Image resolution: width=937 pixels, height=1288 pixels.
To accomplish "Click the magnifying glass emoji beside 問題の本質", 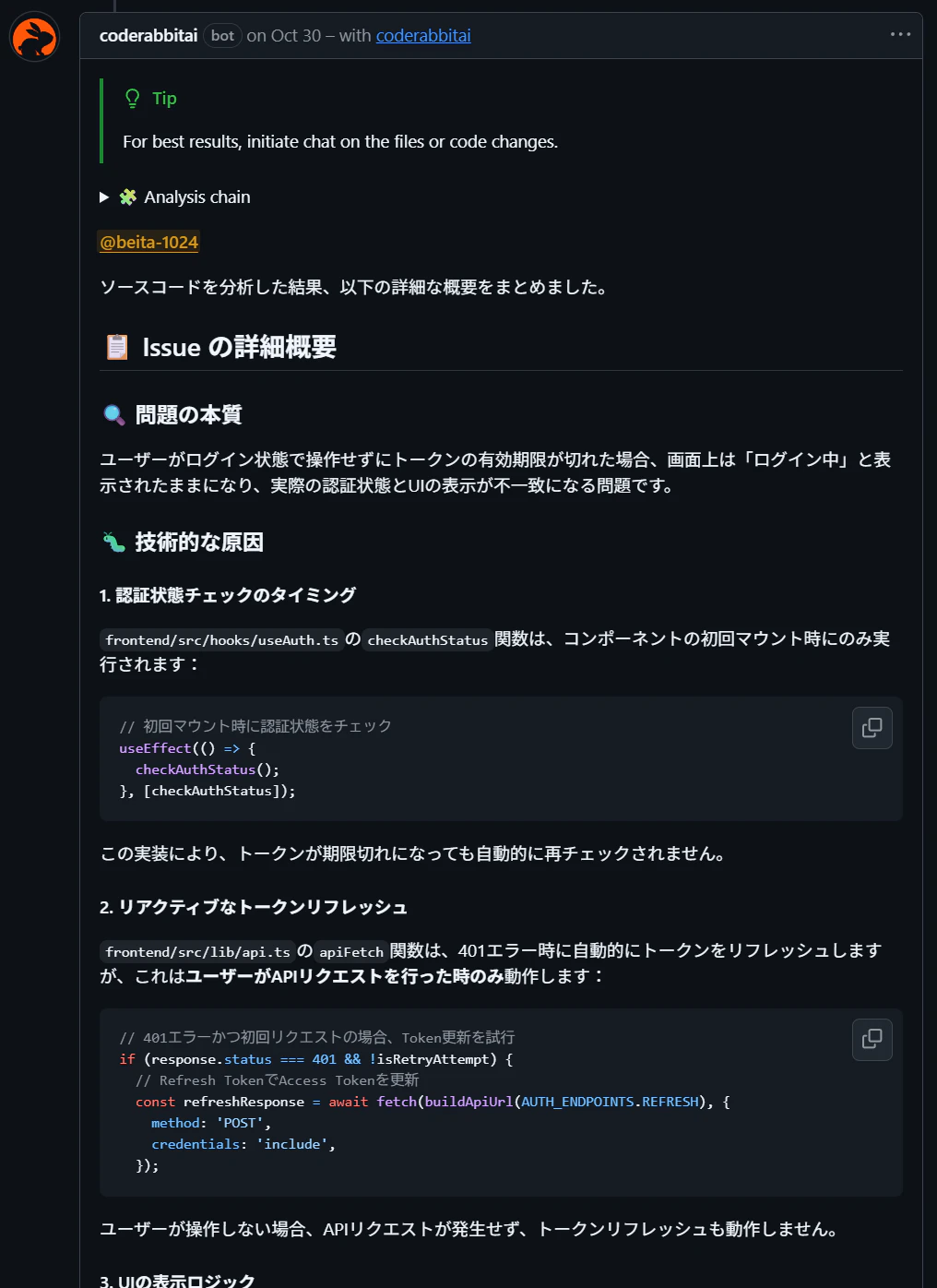I will [113, 414].
